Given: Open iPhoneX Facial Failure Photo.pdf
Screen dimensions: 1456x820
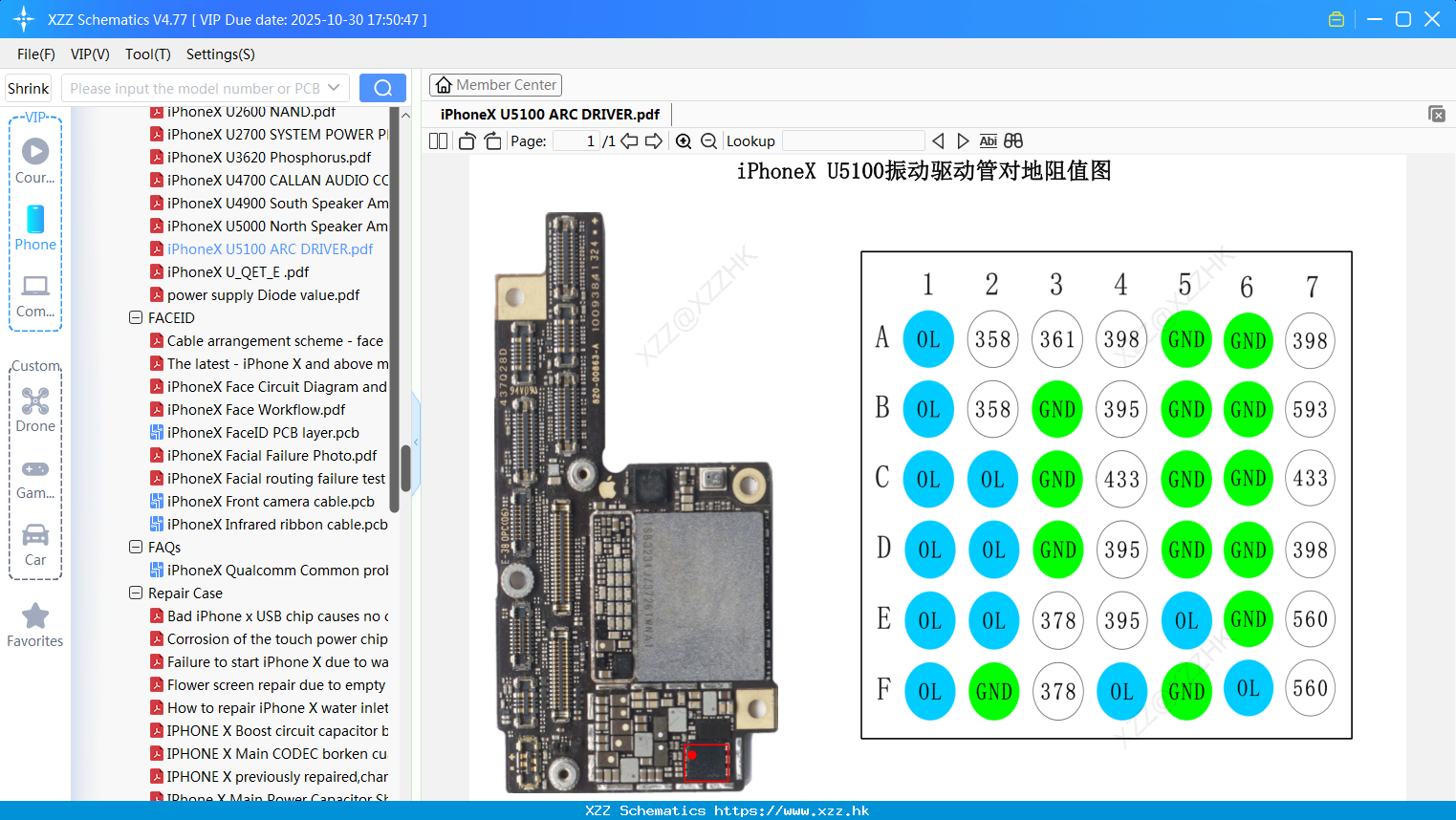Looking at the screenshot, I should (x=272, y=455).
